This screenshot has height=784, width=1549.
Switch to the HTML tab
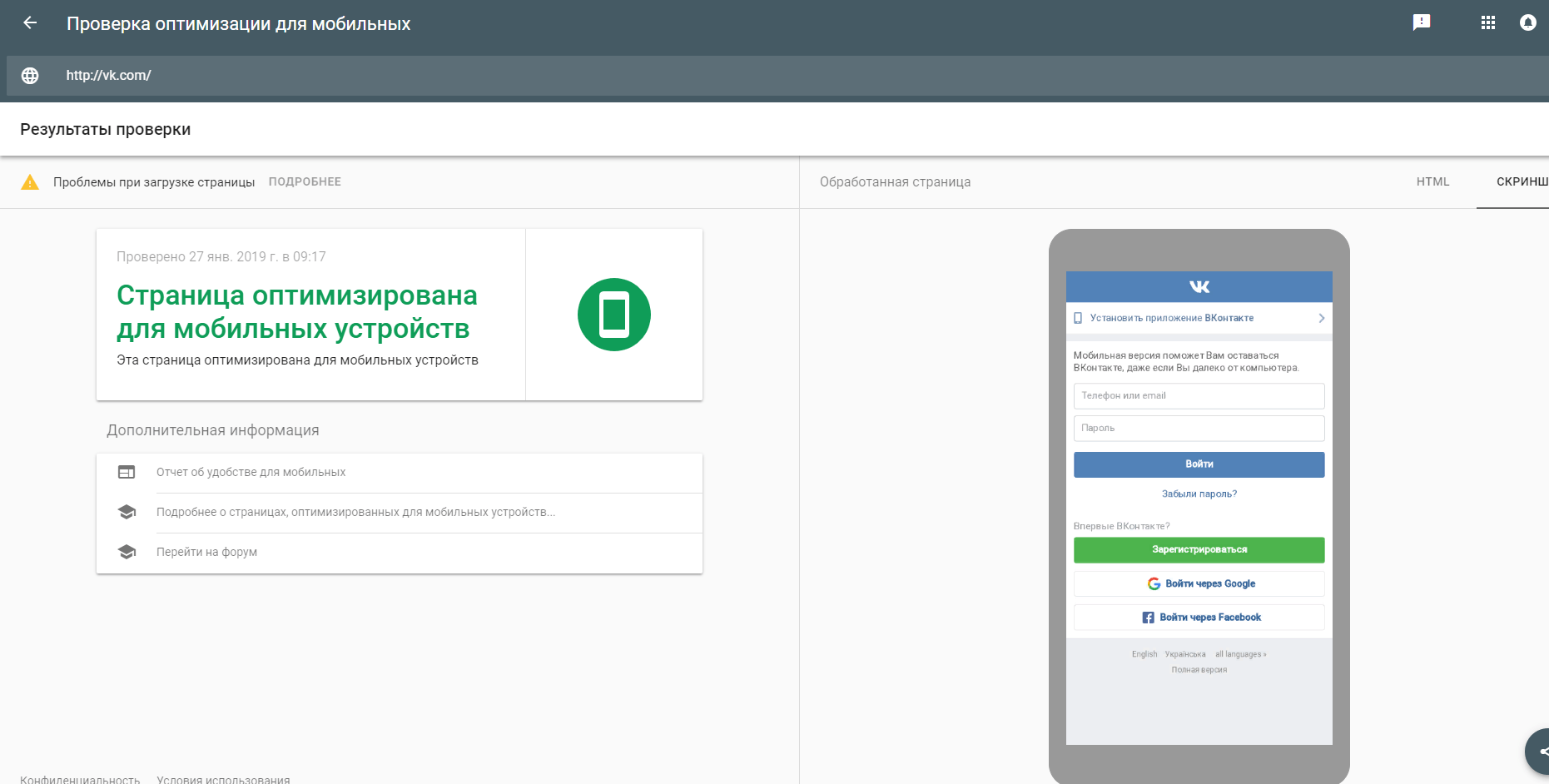click(1432, 181)
